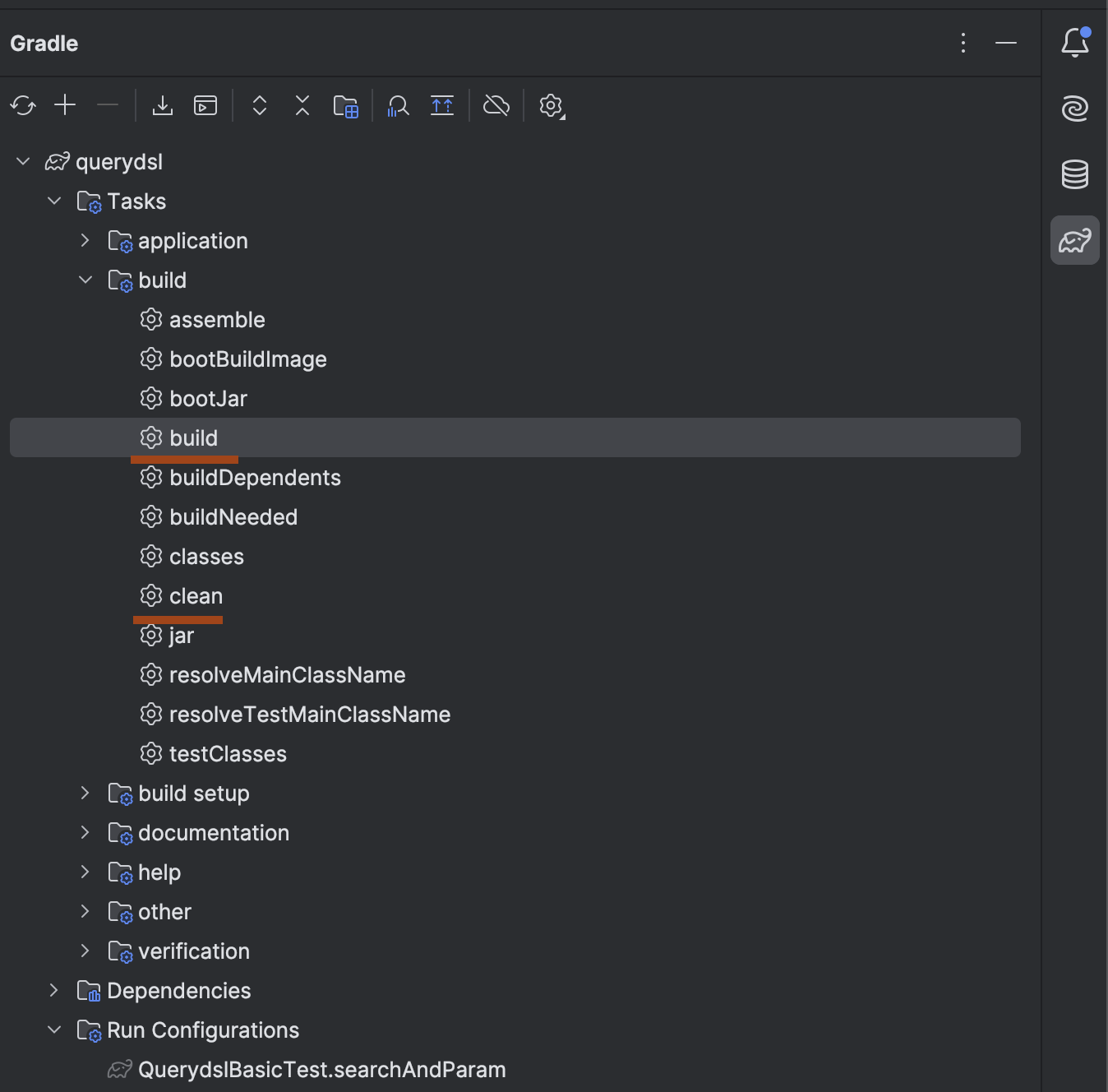
Task: Click Group Modules toolbar icon
Action: [x=442, y=105]
